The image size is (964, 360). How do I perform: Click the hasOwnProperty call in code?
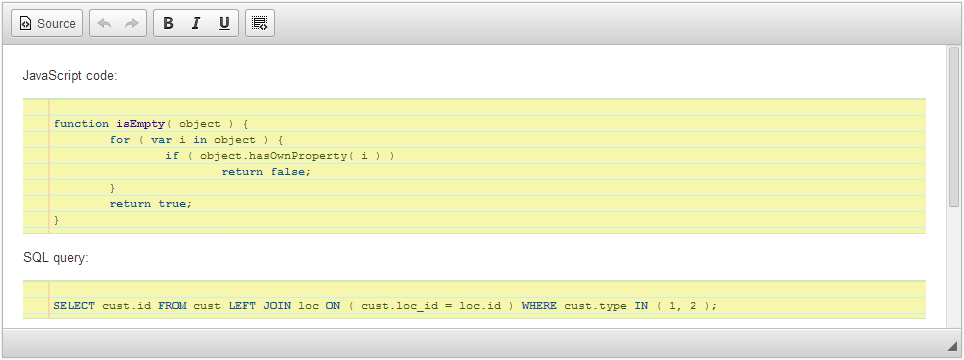click(298, 155)
